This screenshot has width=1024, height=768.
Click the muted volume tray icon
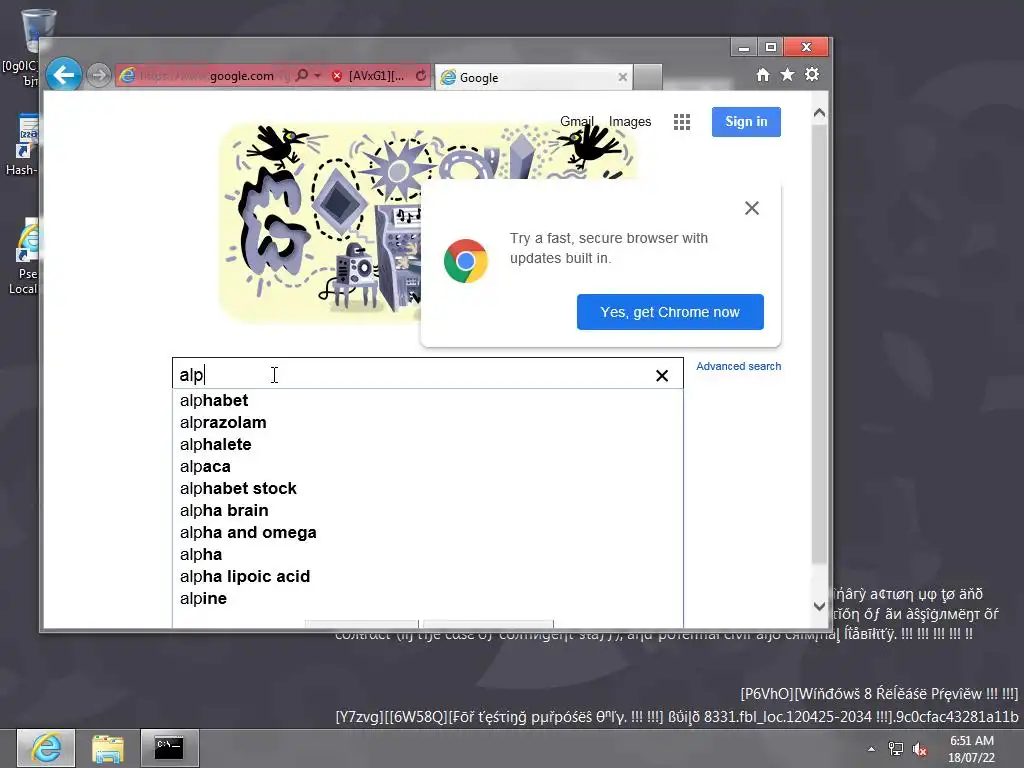(x=920, y=749)
